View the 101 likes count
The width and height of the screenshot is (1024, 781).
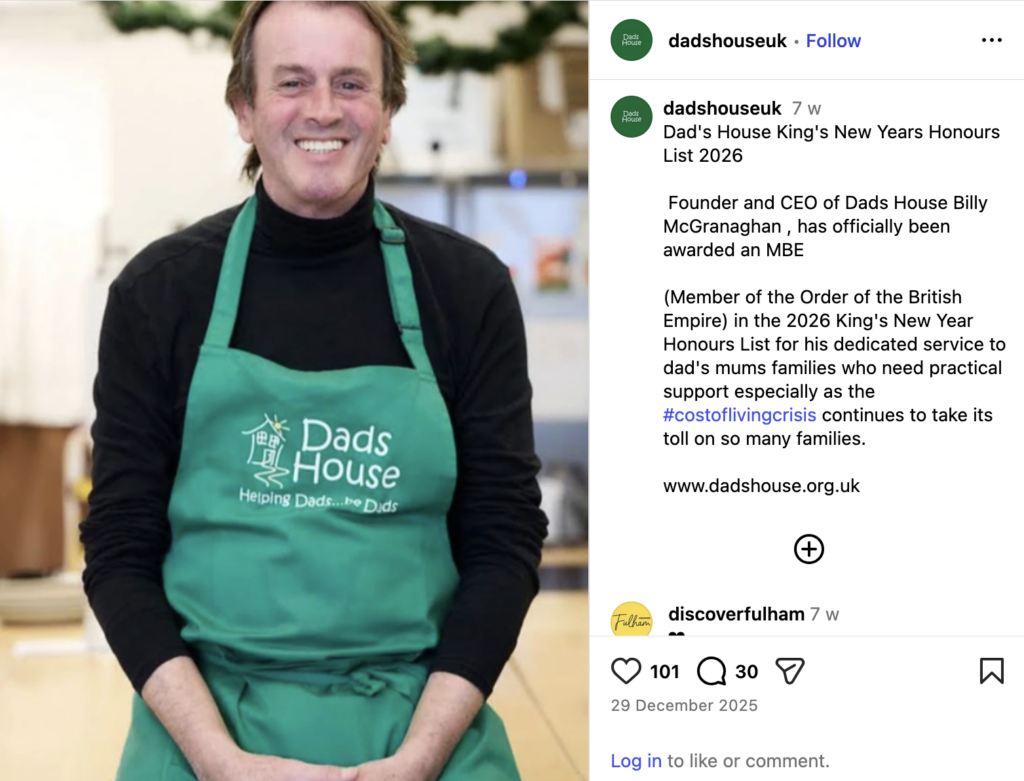[x=665, y=672]
